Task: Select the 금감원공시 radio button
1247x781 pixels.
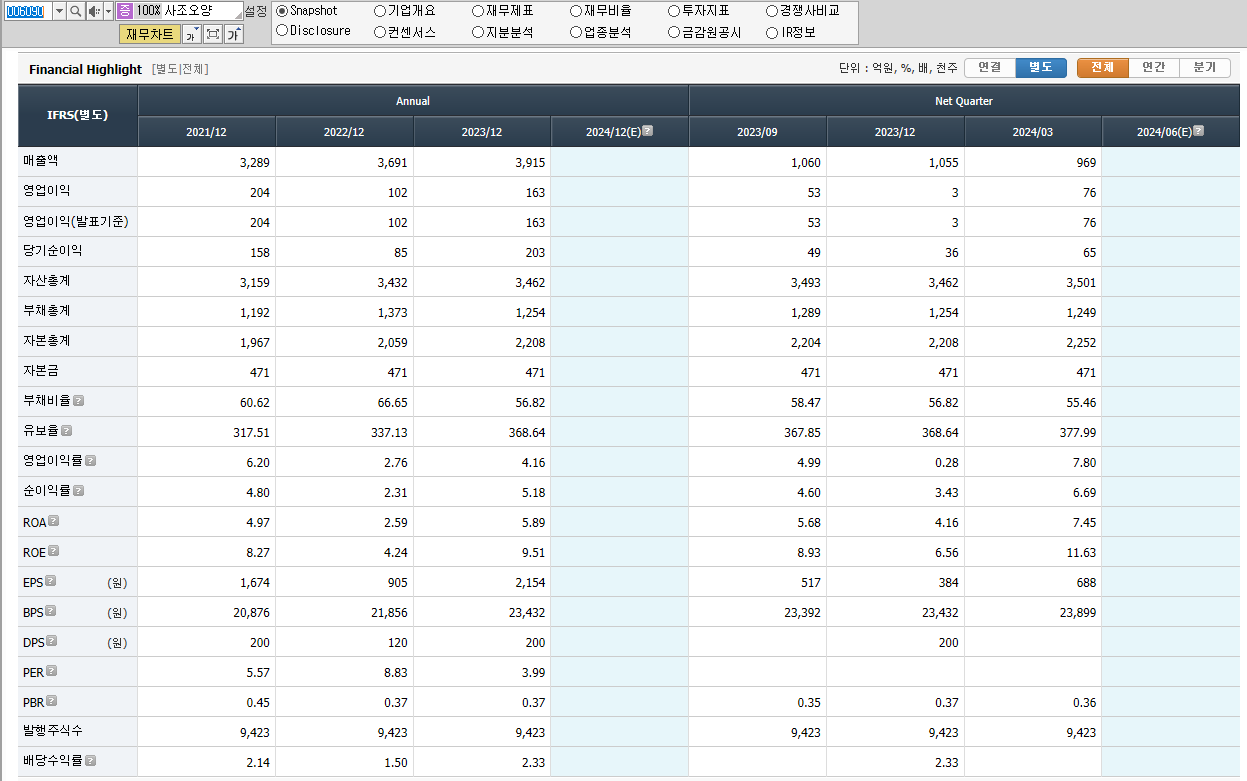Action: pos(674,32)
